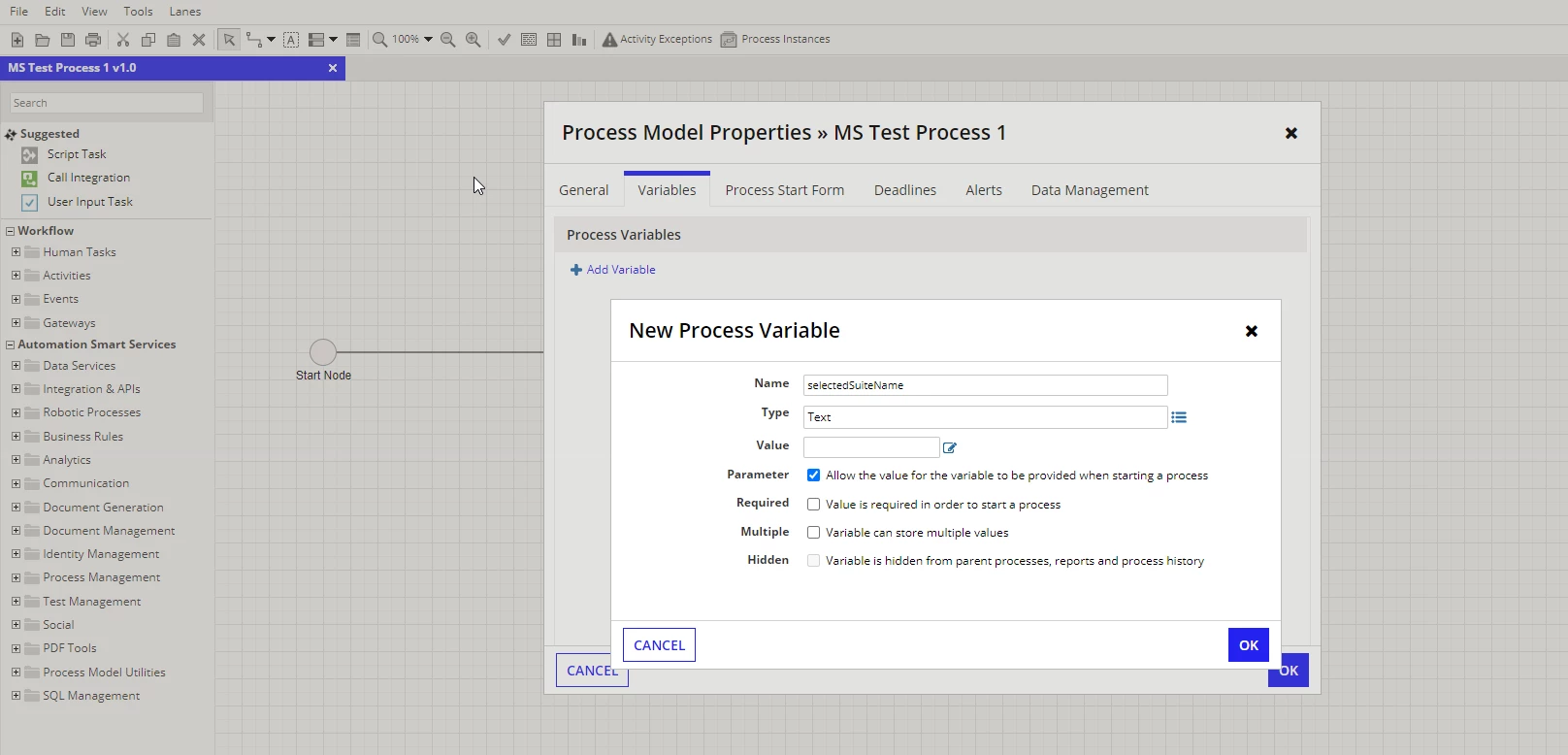
Task: Open the connector tool dropdown arrow
Action: 271,40
